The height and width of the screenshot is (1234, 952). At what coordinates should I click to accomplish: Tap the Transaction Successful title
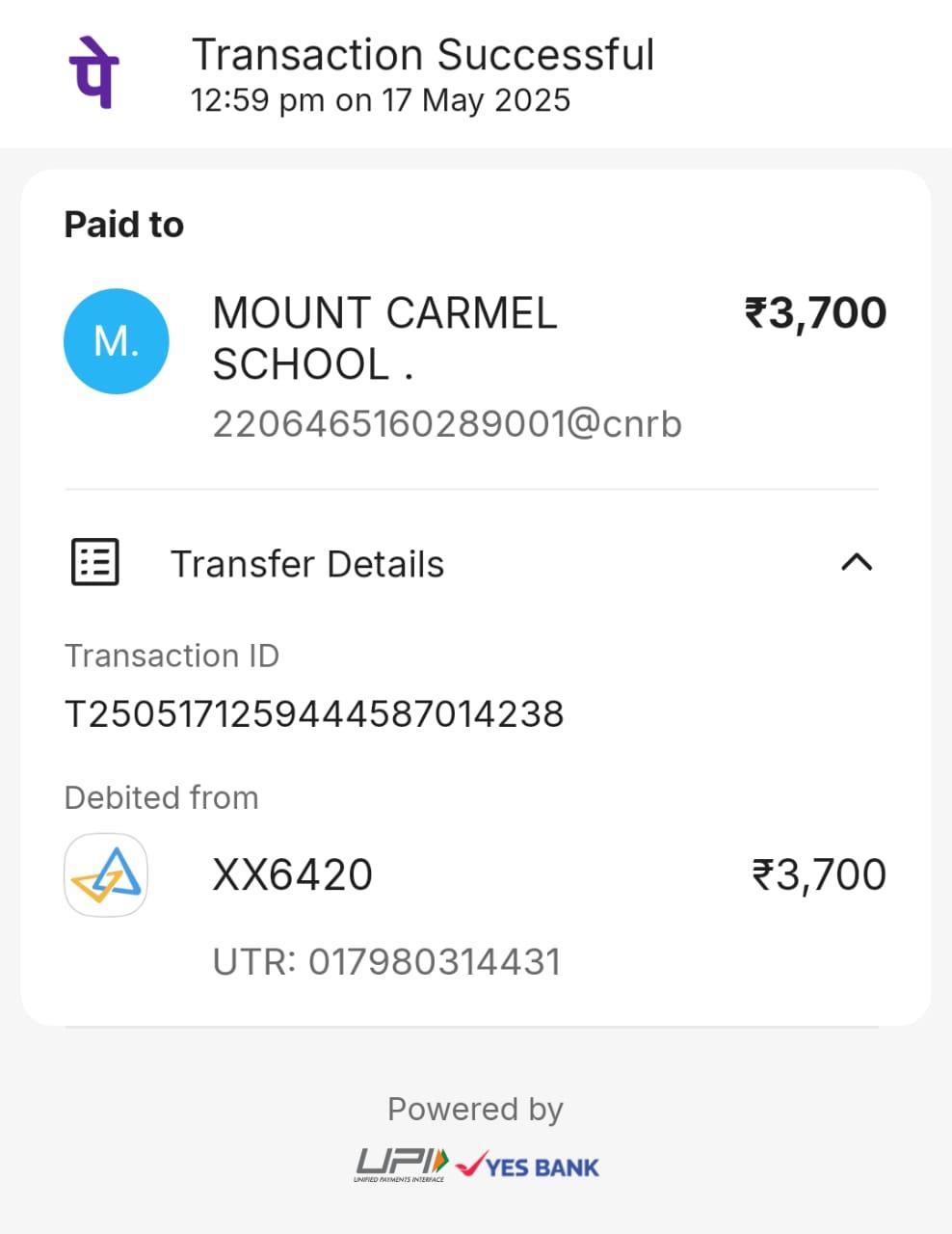coord(423,55)
